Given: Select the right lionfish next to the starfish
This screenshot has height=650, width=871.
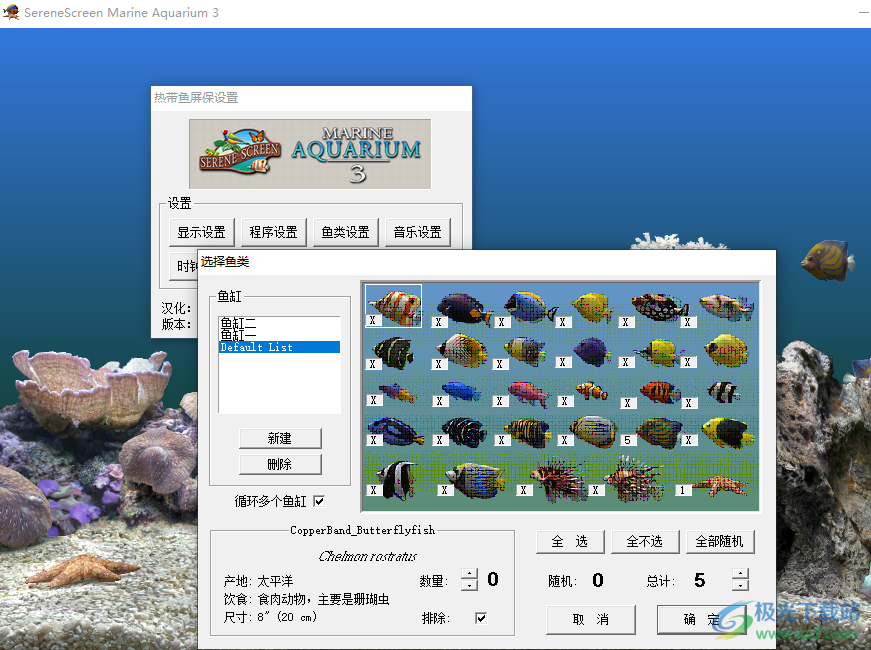Looking at the screenshot, I should tap(635, 479).
